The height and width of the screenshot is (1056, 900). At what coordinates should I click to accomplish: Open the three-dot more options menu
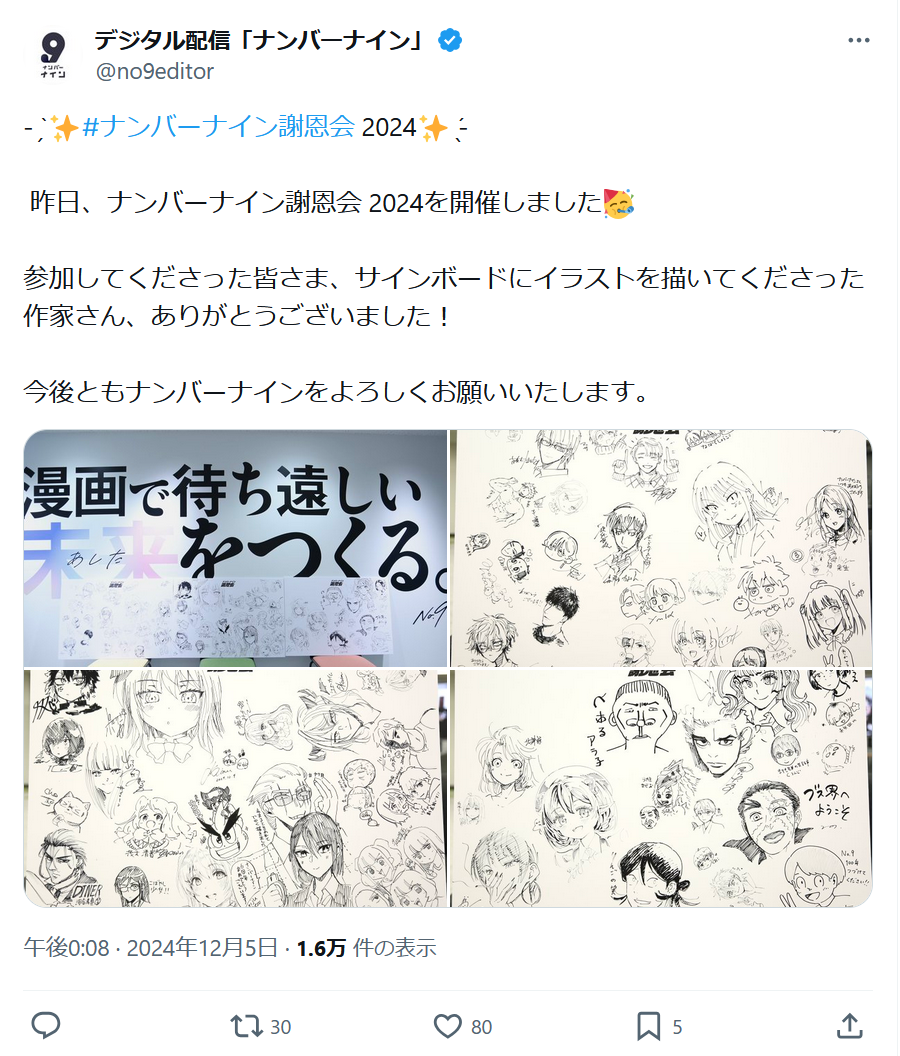pos(858,41)
